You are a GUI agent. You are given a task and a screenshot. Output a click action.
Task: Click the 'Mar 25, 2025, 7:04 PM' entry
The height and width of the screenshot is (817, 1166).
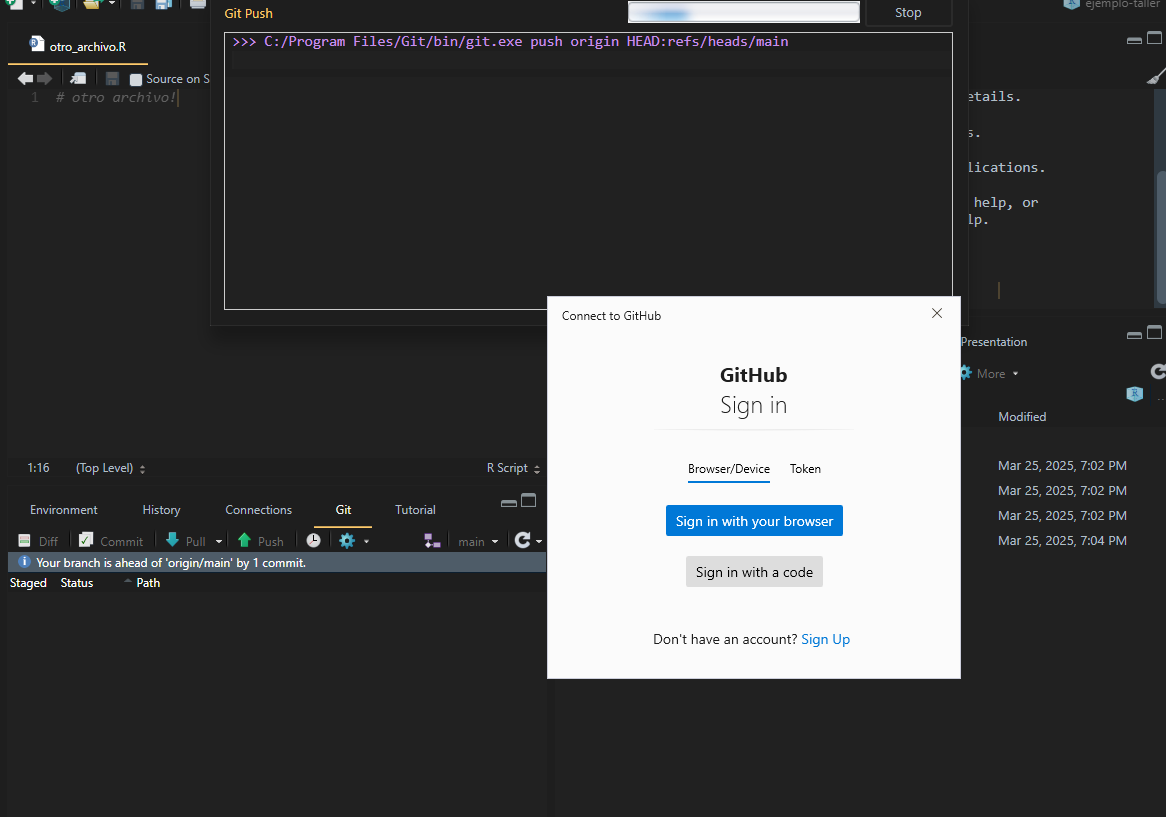(x=1062, y=540)
